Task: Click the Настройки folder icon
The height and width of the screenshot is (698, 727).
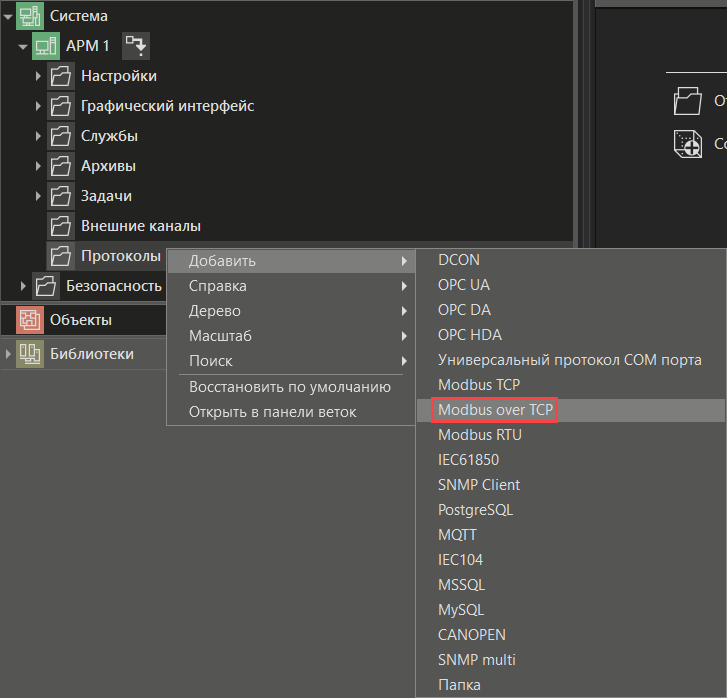Action: 61,76
